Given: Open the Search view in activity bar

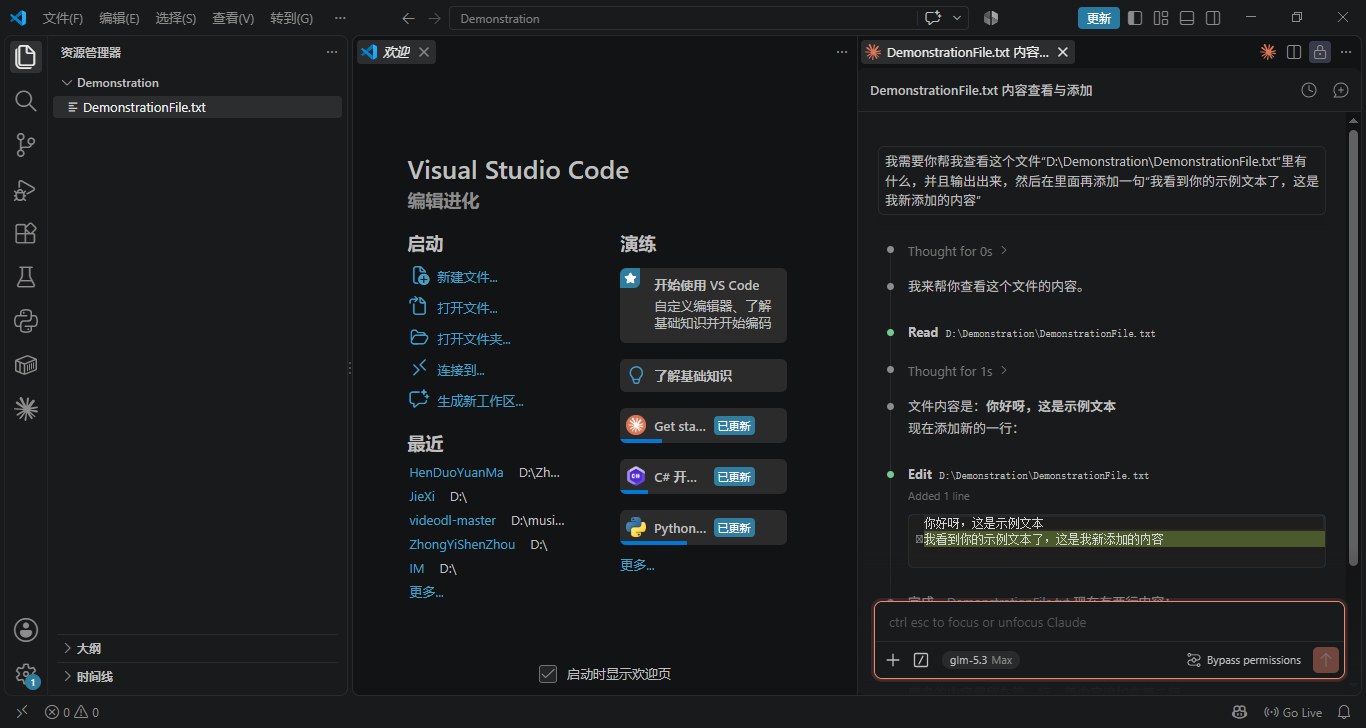Looking at the screenshot, I should [x=26, y=101].
